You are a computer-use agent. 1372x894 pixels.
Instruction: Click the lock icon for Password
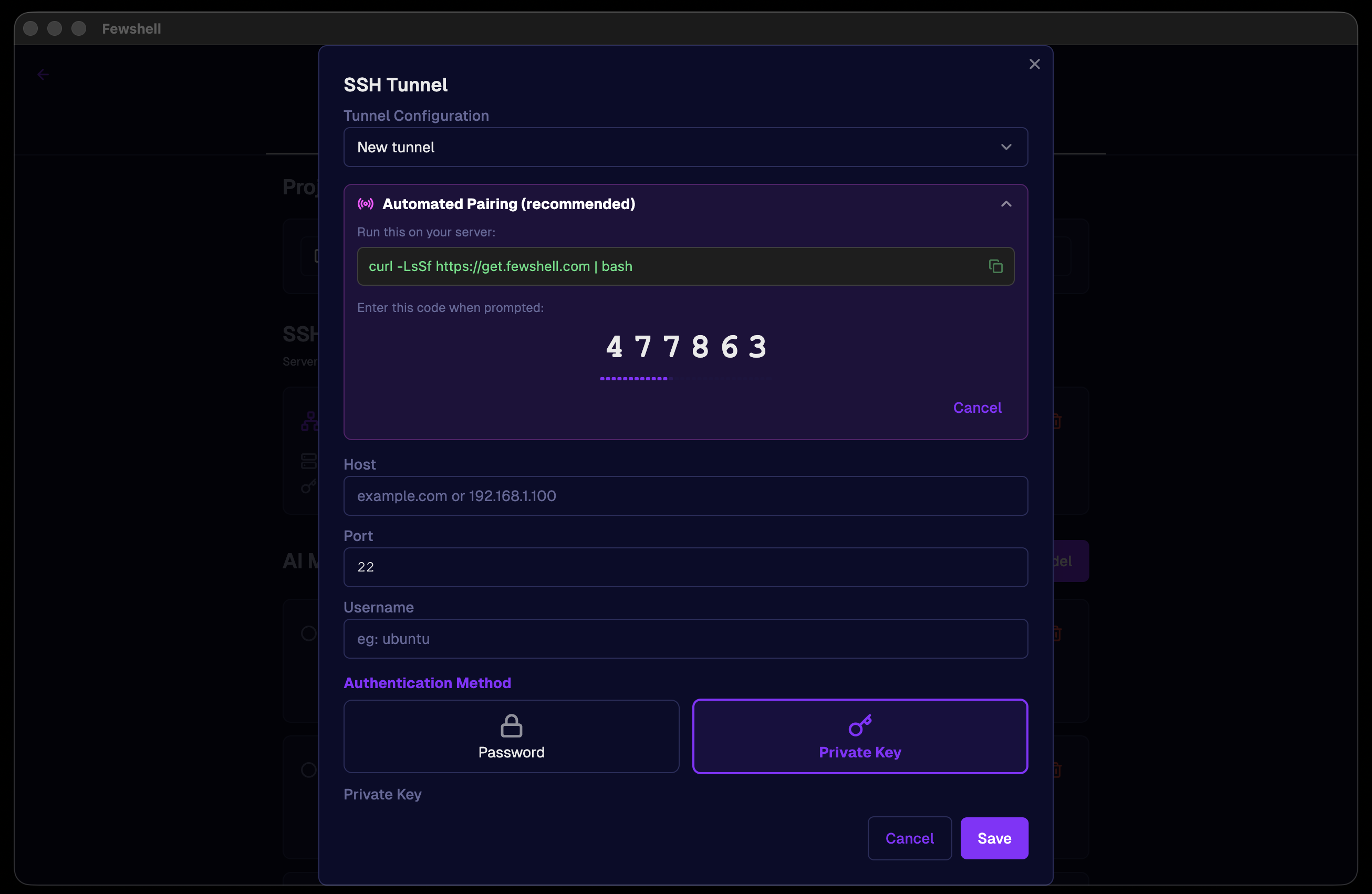tap(511, 726)
